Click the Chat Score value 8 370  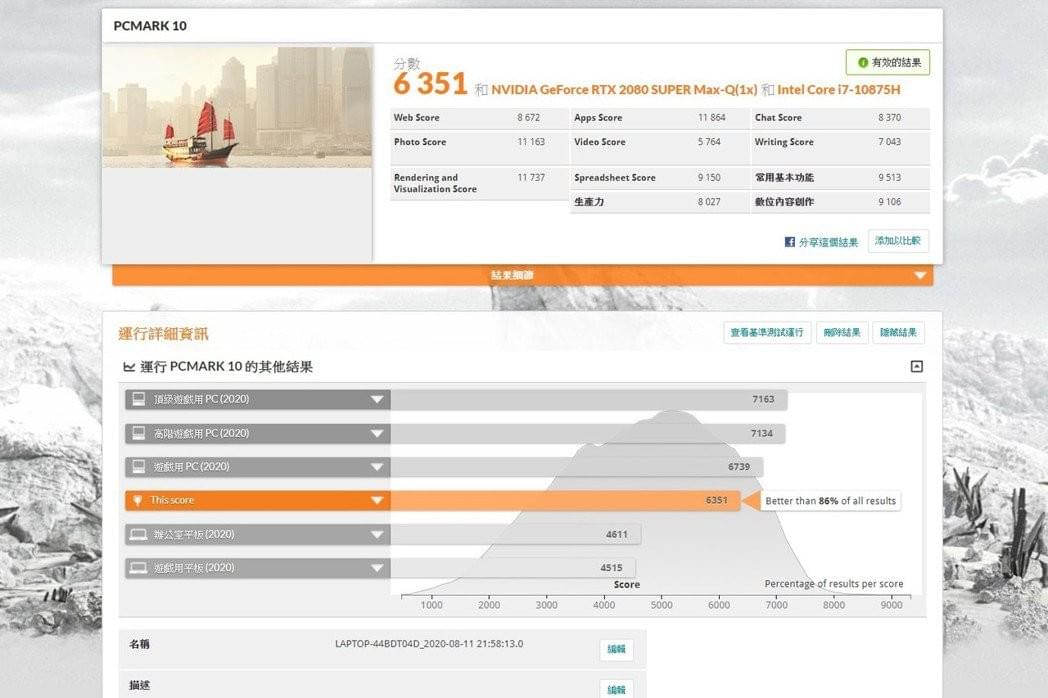(x=890, y=118)
